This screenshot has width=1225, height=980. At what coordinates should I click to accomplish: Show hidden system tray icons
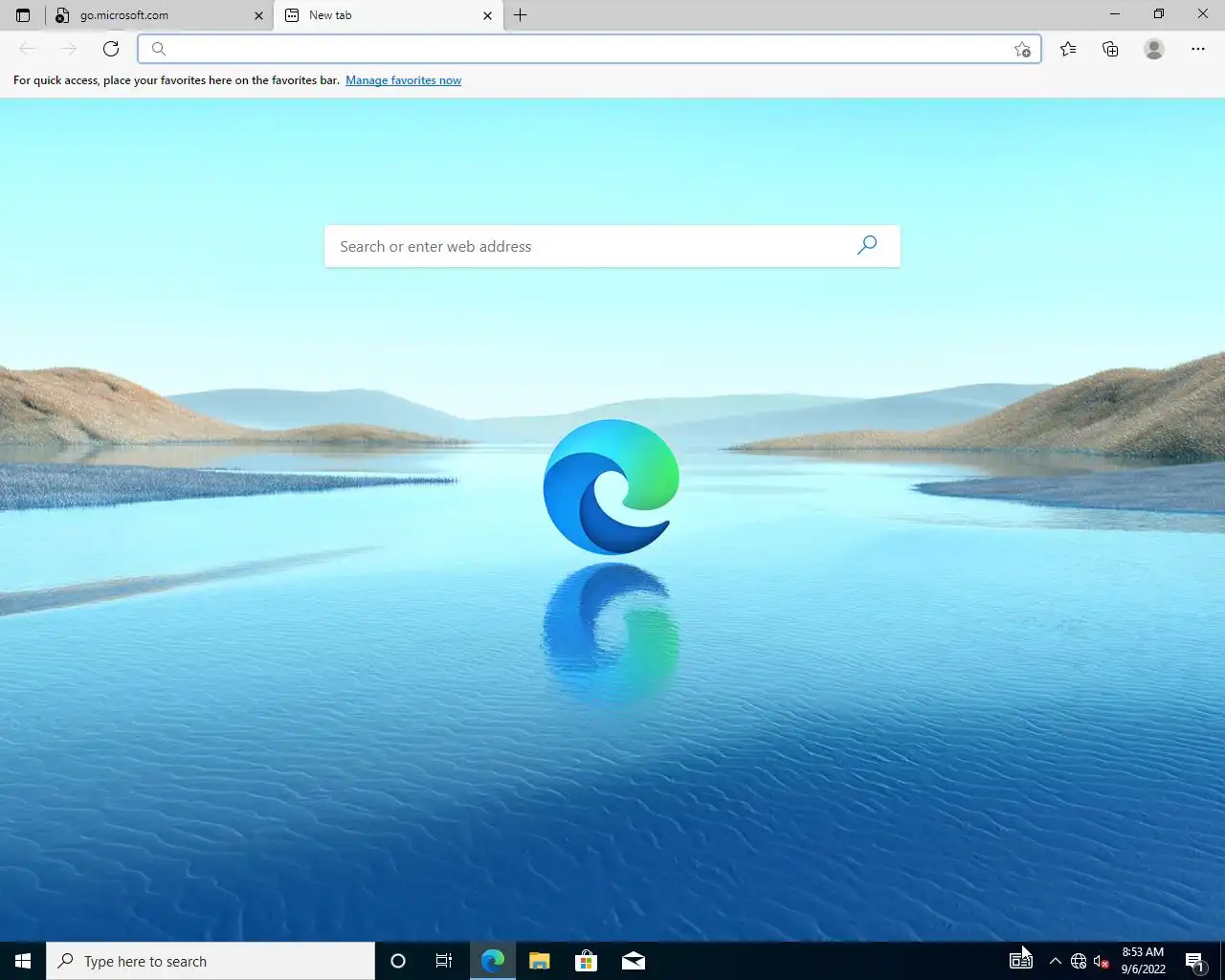1056,961
